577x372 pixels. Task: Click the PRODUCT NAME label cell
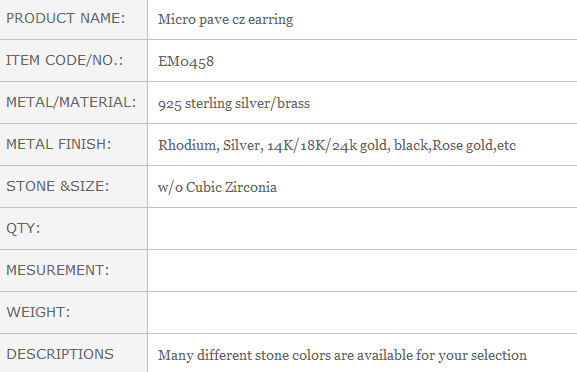[73, 19]
